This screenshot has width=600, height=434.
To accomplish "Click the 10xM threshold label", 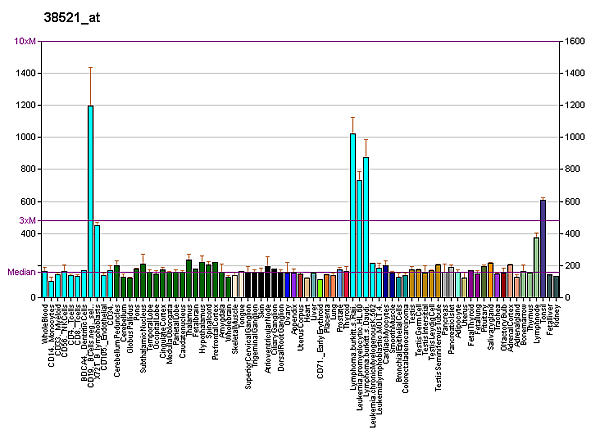I will pos(26,41).
